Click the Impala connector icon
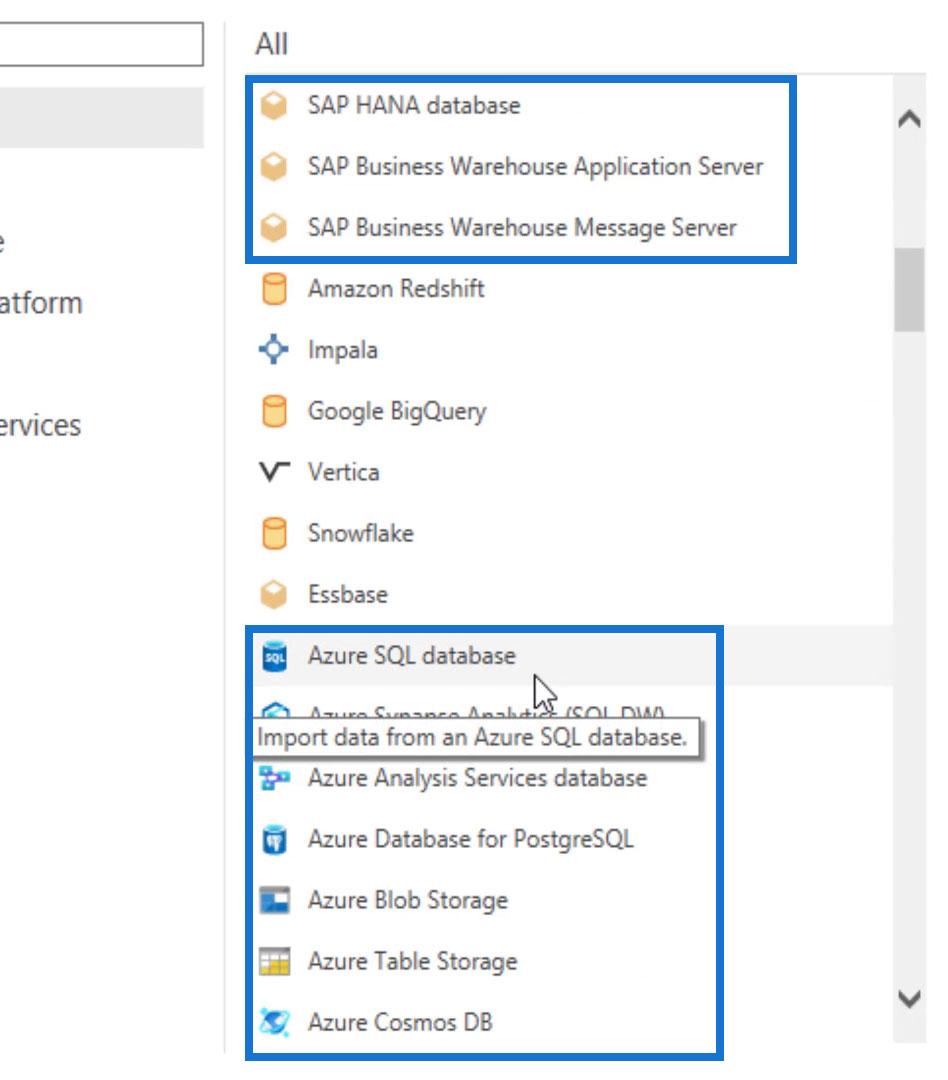Image resolution: width=948 pixels, height=1080 pixels. click(x=273, y=350)
